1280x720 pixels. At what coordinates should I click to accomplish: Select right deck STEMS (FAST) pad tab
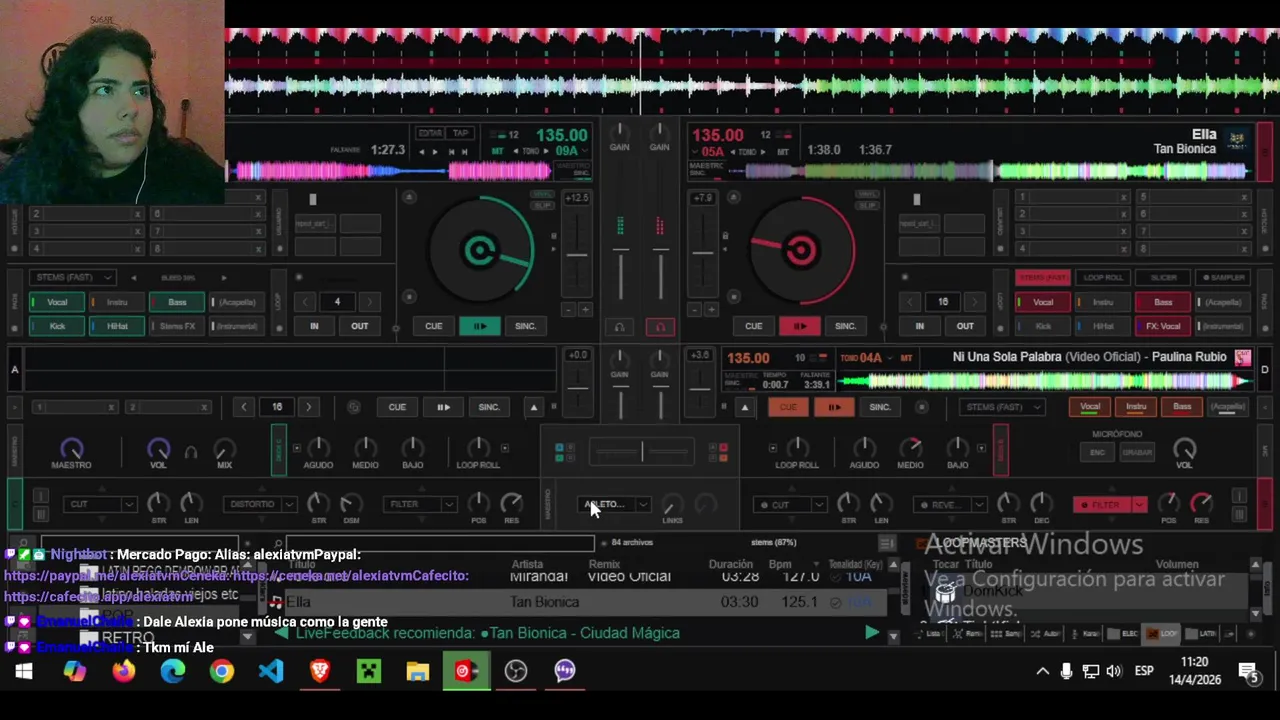coord(1043,277)
